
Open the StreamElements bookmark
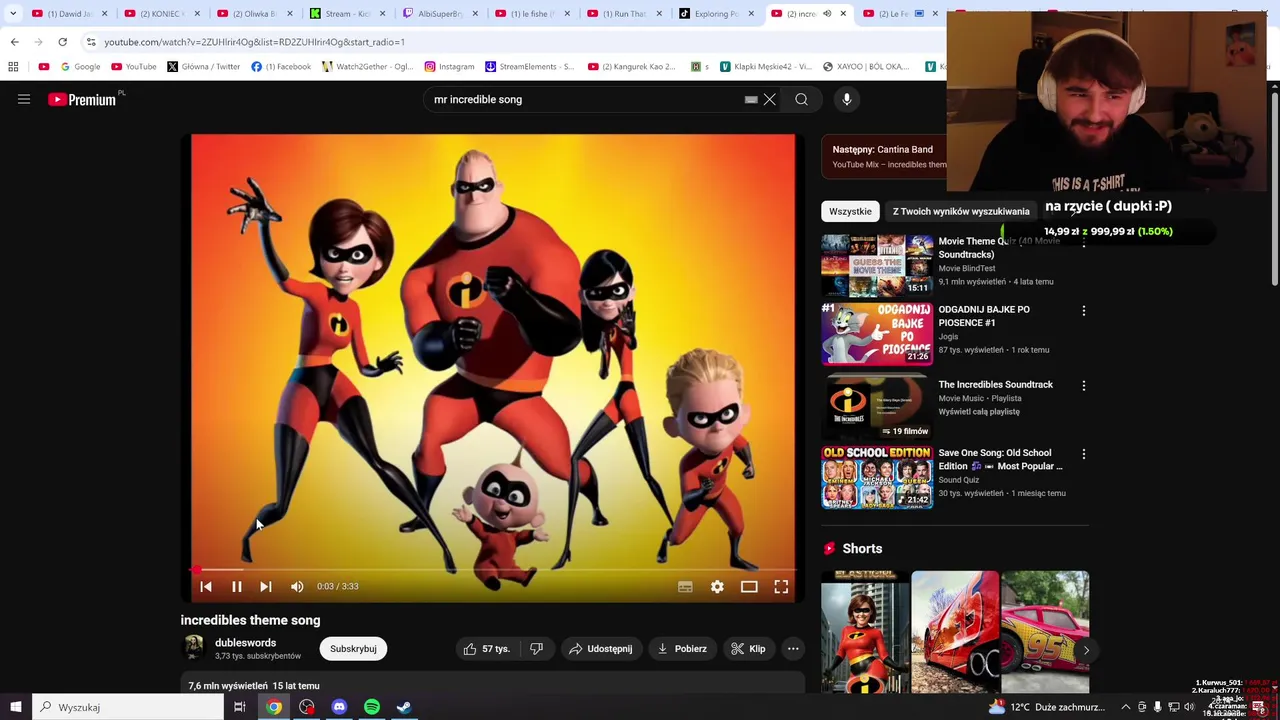point(530,67)
